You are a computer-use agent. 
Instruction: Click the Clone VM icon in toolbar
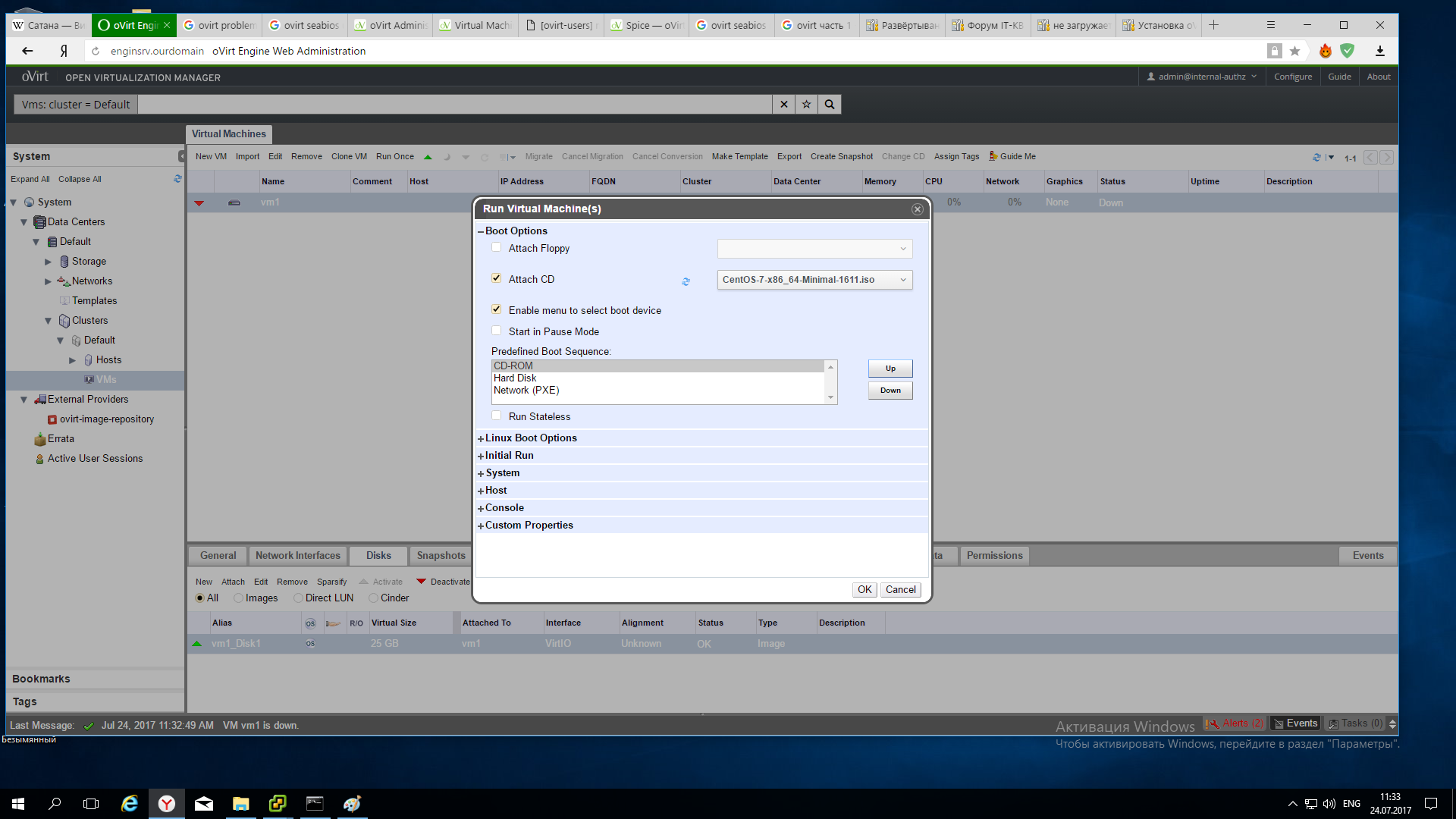349,156
